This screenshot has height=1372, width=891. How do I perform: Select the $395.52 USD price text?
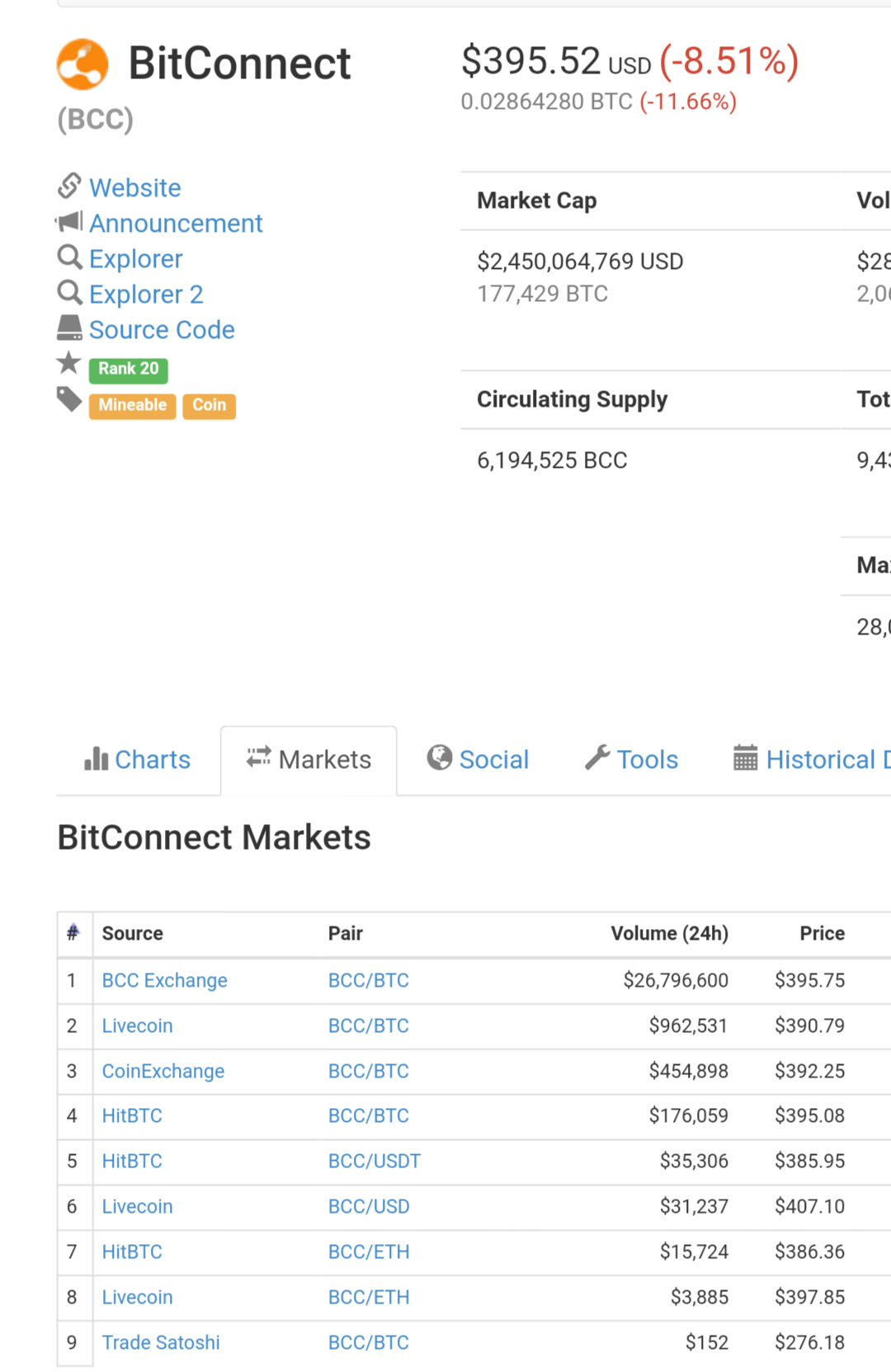[556, 61]
